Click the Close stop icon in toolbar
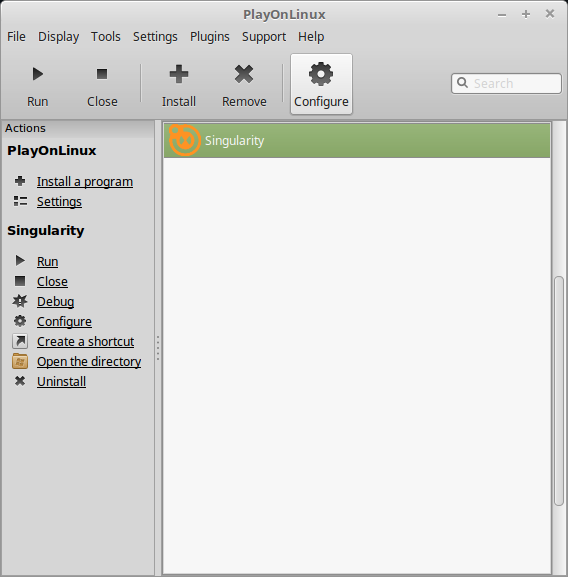 click(x=102, y=74)
